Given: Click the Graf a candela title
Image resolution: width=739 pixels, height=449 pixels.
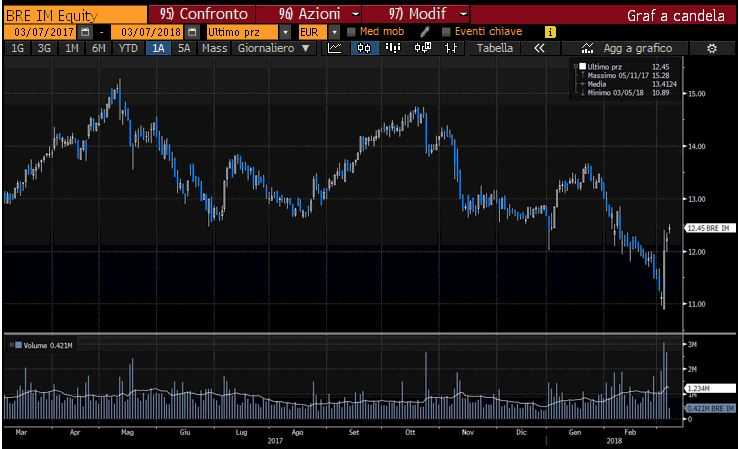Looking at the screenshot, I should click(675, 16).
